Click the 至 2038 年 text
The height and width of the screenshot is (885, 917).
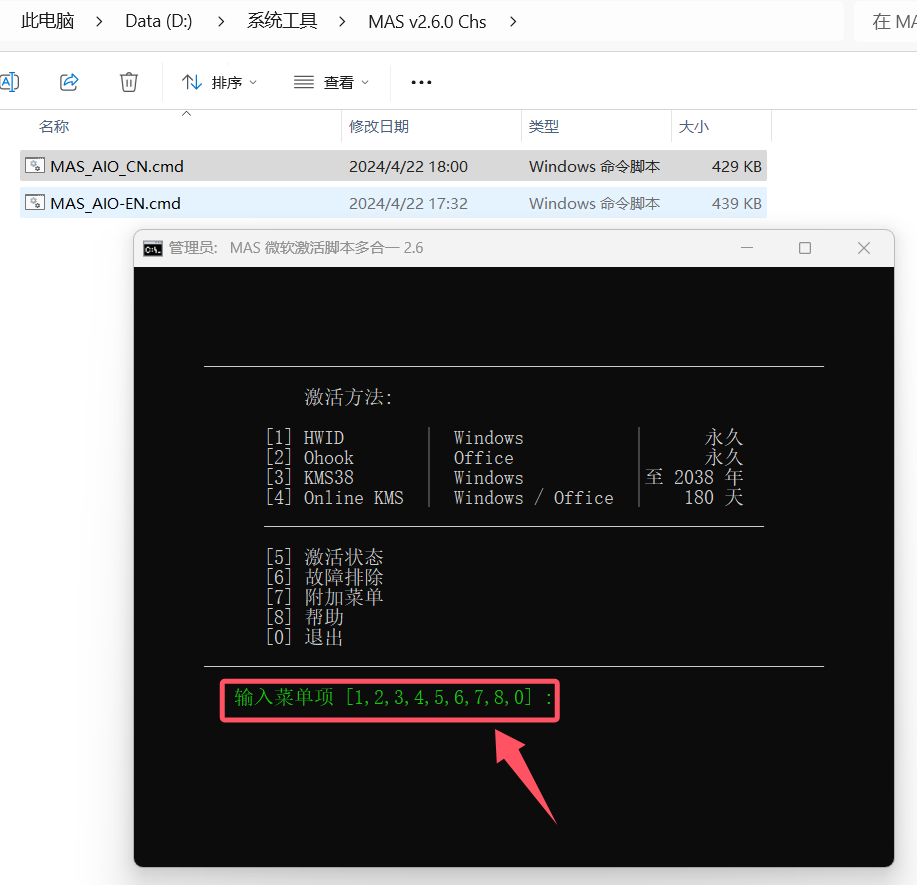pos(694,477)
